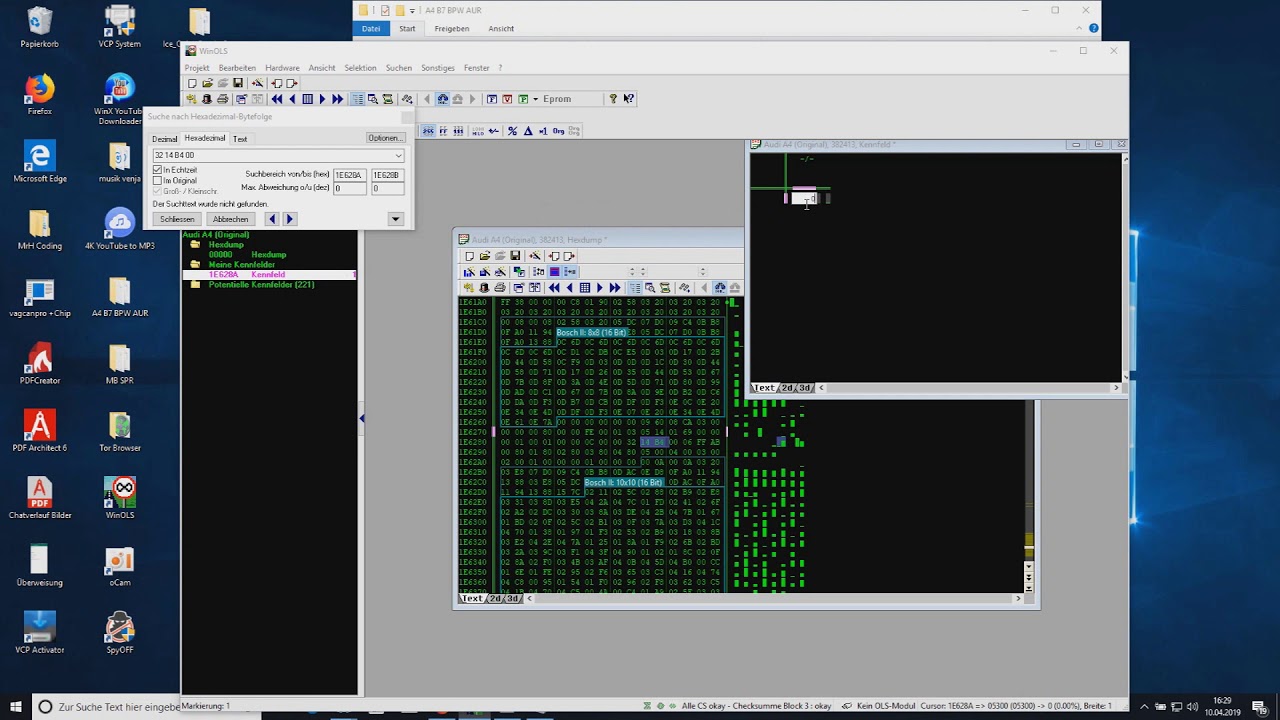
Task: Open the Fenster menu
Action: click(477, 68)
